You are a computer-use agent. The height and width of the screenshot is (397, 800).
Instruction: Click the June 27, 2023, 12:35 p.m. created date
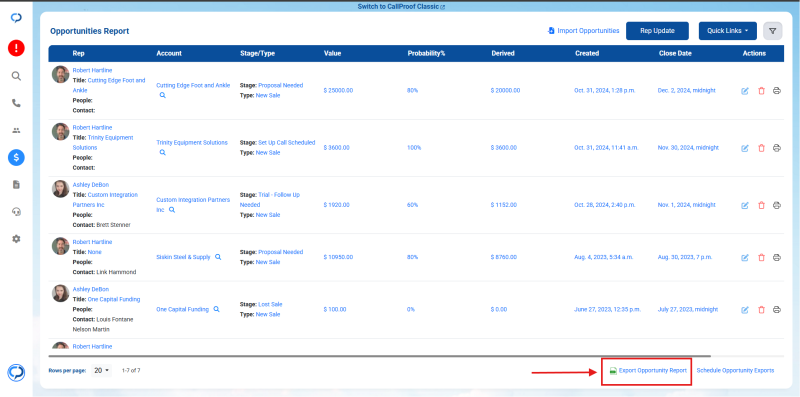[607, 309]
